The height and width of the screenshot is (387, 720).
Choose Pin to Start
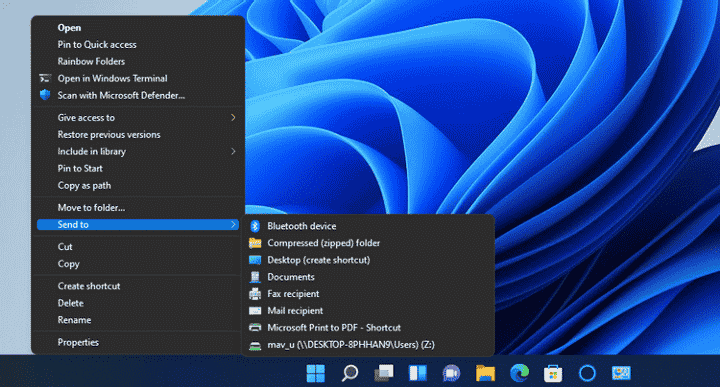click(80, 168)
